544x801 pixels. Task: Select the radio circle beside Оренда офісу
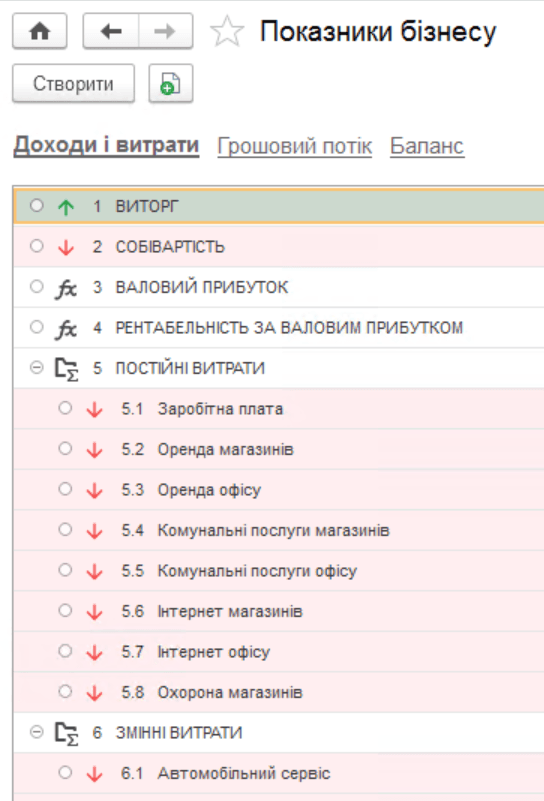coord(65,489)
